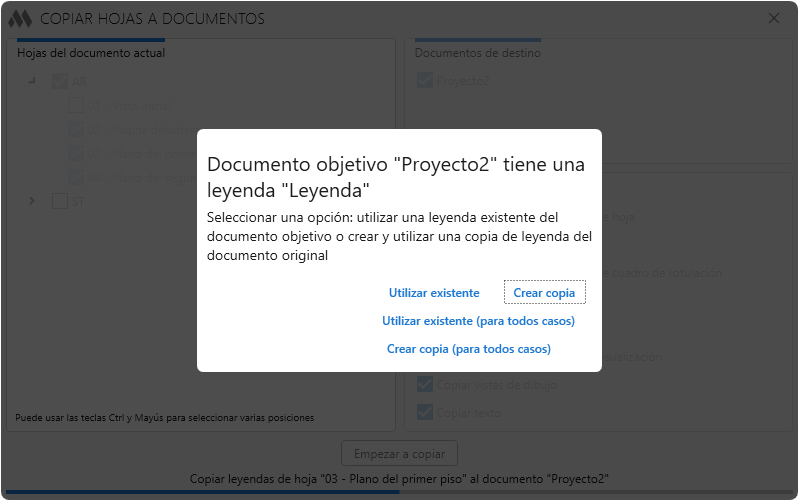Toggle Copiar vistas de dibujo checkbox
The height and width of the screenshot is (500, 799).
(425, 384)
